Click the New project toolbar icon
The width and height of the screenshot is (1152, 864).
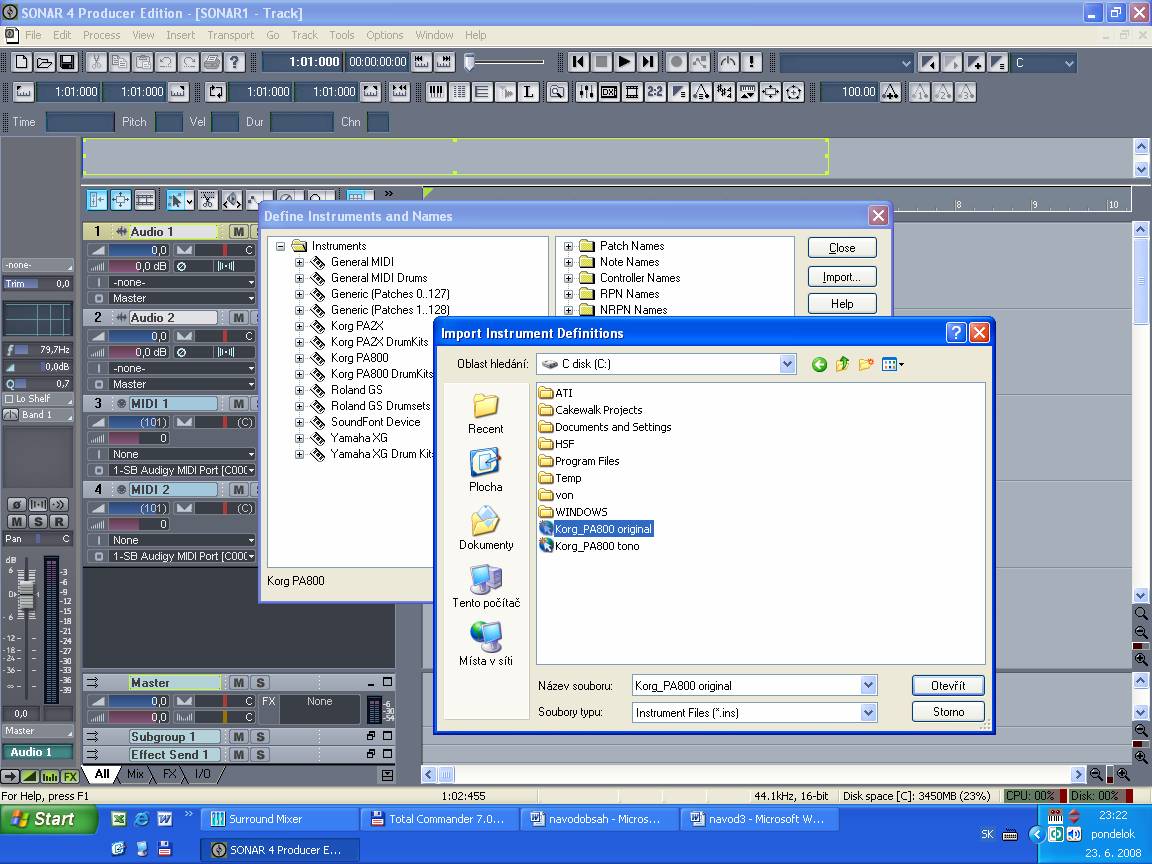[22, 62]
